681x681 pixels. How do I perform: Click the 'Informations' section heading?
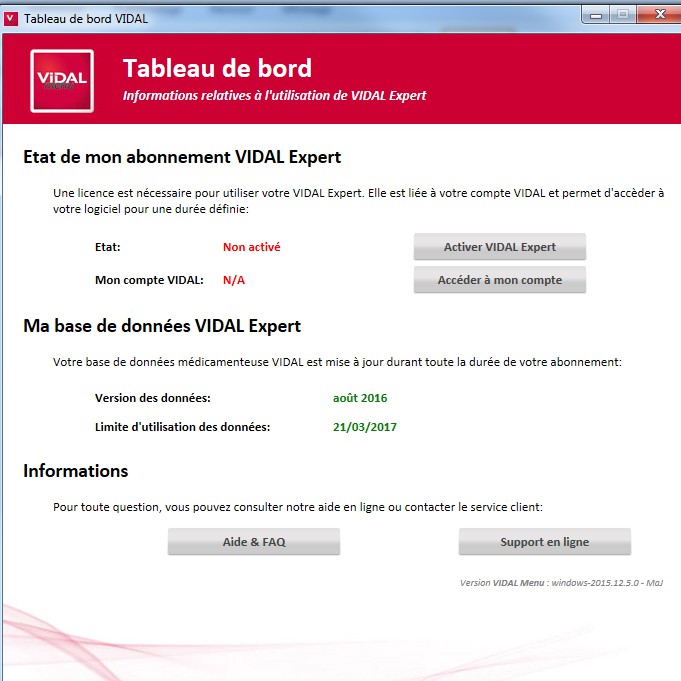click(76, 471)
